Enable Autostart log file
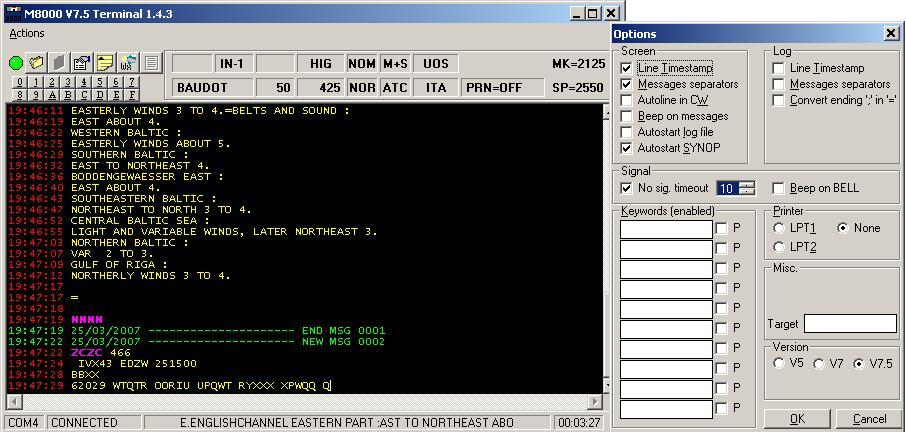This screenshot has width=906, height=432. click(x=626, y=132)
